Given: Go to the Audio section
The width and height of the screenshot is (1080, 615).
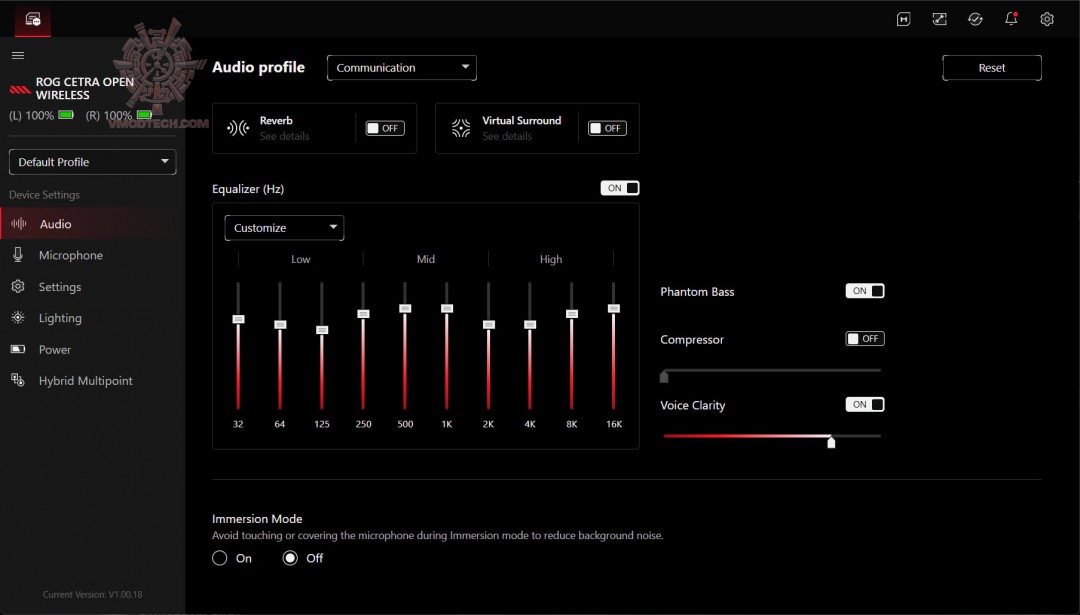Looking at the screenshot, I should pos(92,224).
